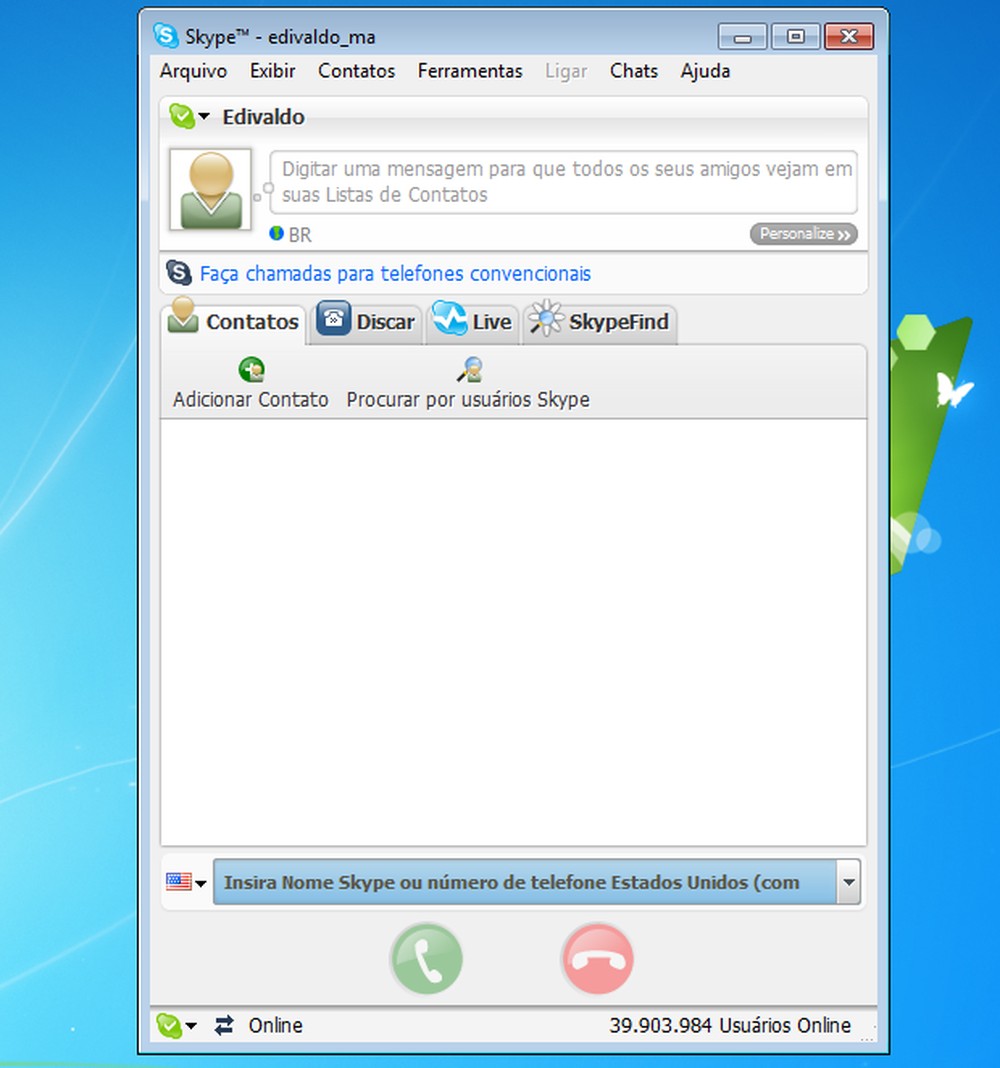This screenshot has width=1000, height=1068.
Task: Click the BR location globe icon
Action: (x=277, y=232)
